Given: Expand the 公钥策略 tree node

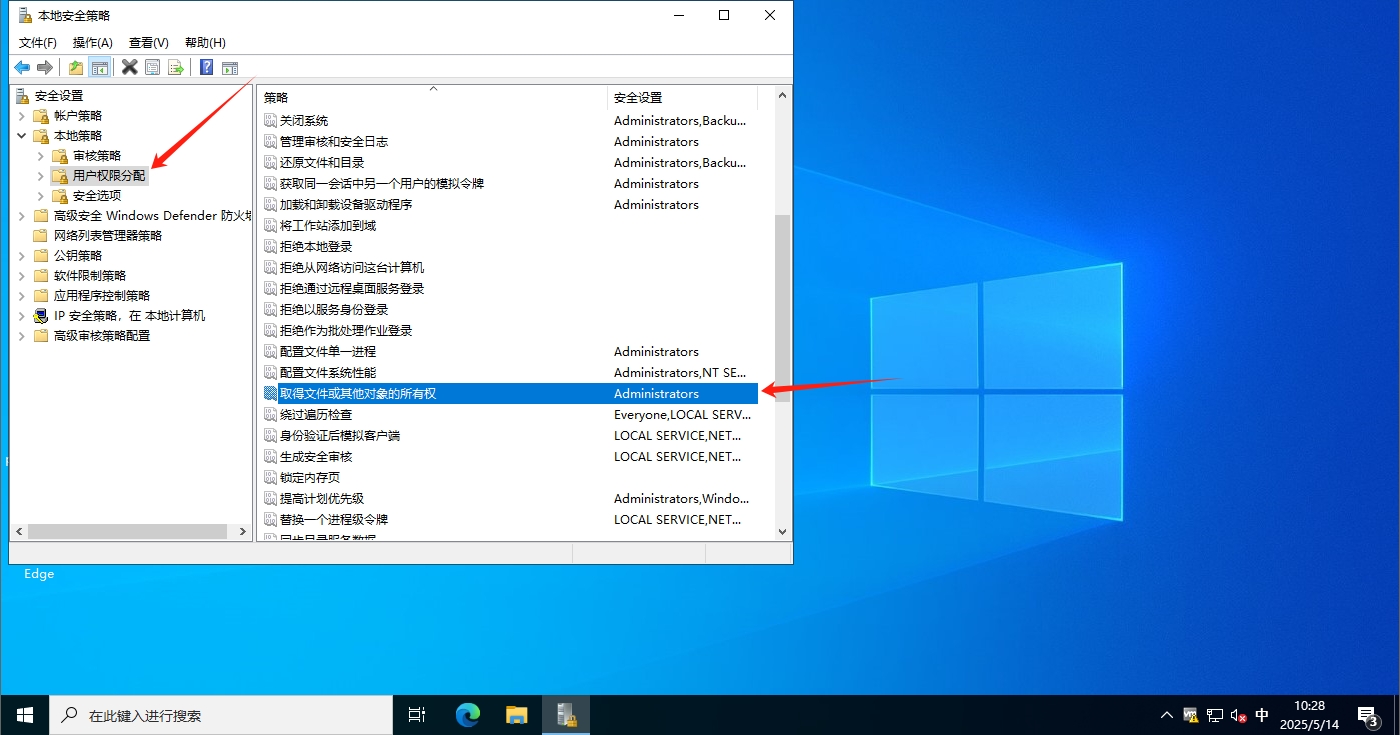Looking at the screenshot, I should (22, 256).
